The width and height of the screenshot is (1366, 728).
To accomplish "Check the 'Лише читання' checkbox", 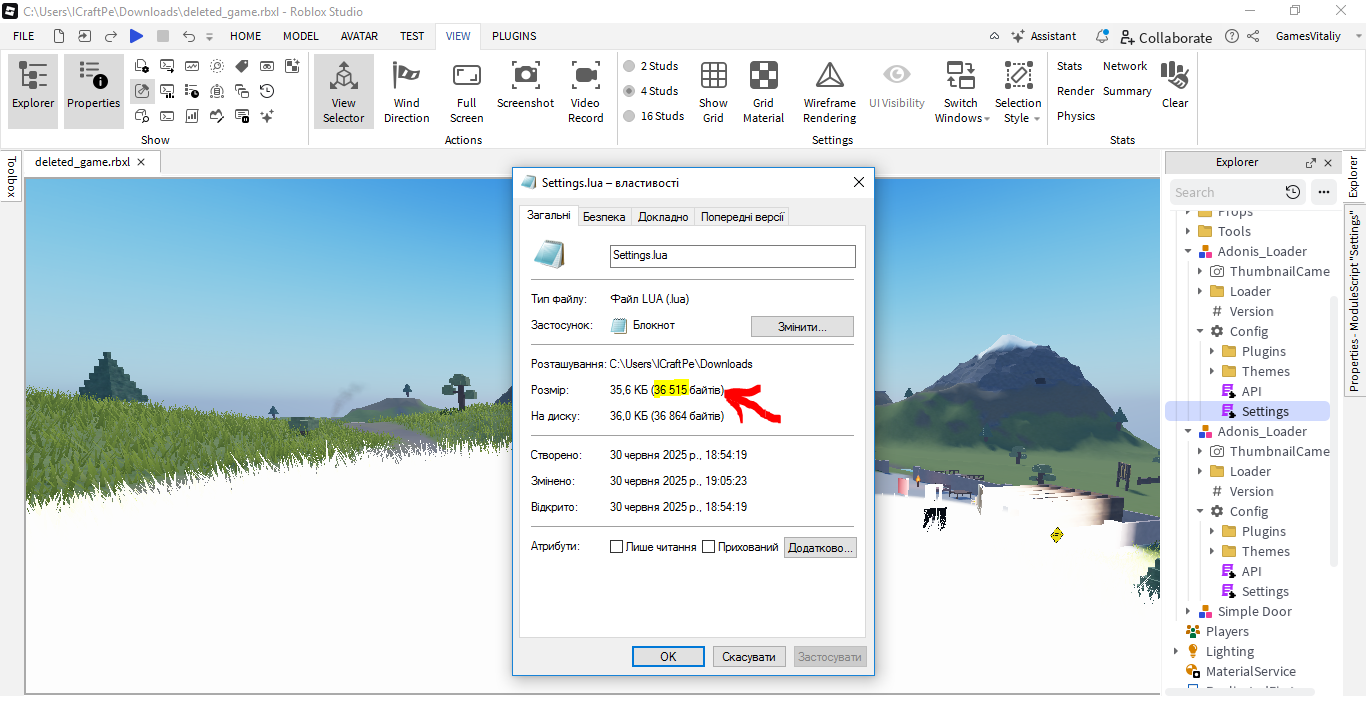I will coord(616,547).
